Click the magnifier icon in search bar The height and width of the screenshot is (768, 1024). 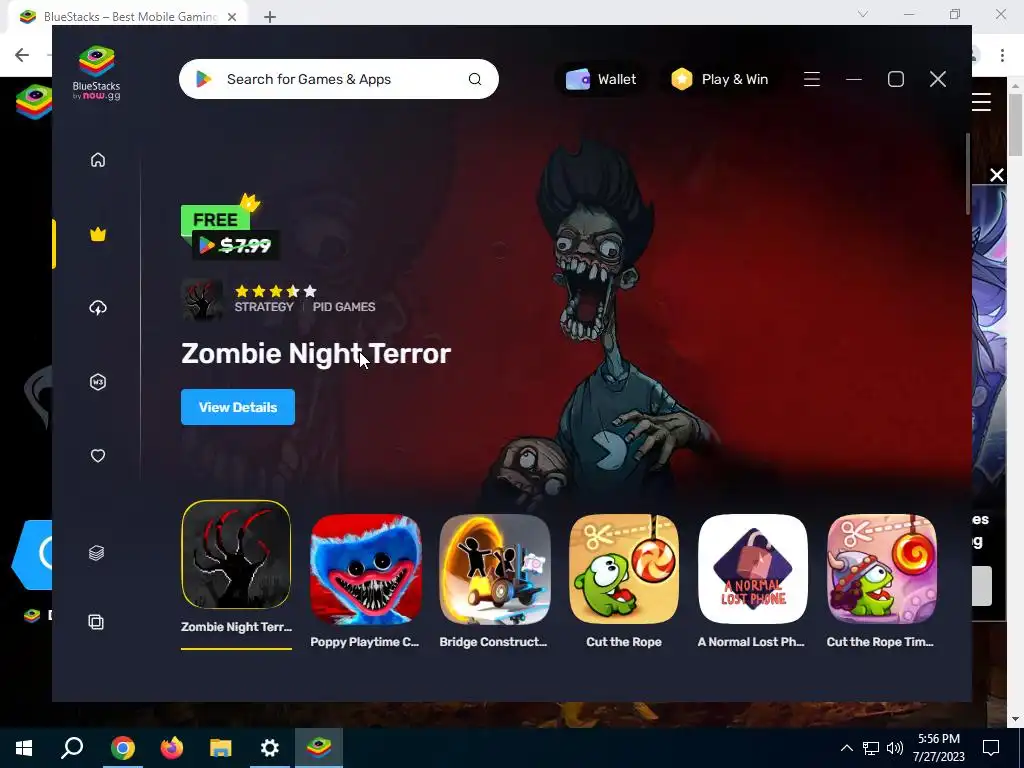pos(475,79)
